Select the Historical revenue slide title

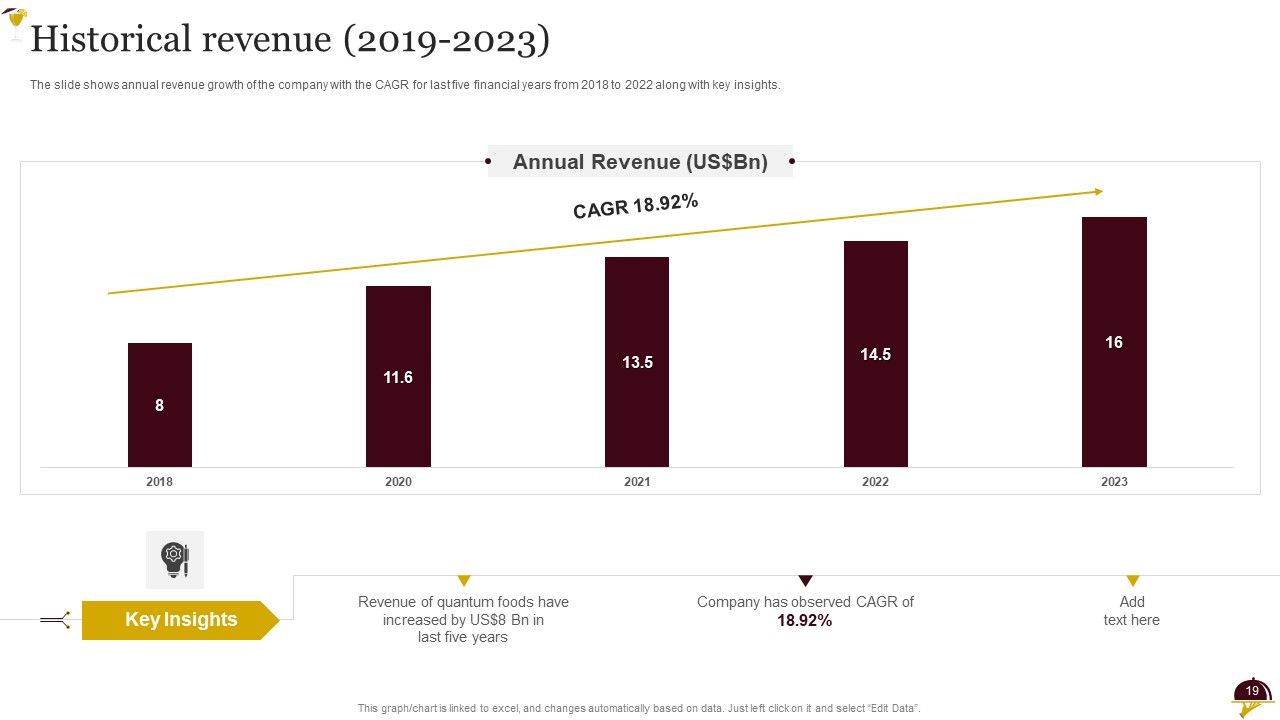[290, 39]
